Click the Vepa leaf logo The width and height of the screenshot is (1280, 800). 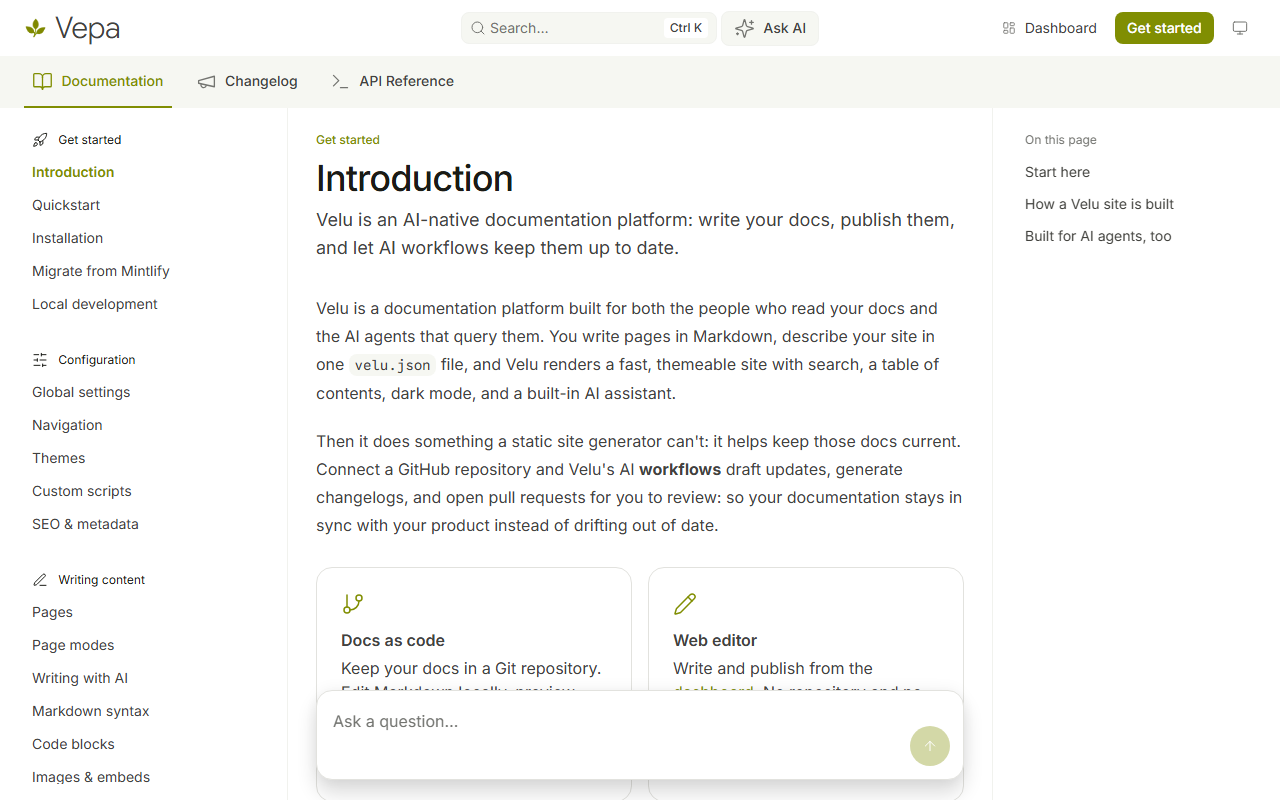(x=36, y=28)
